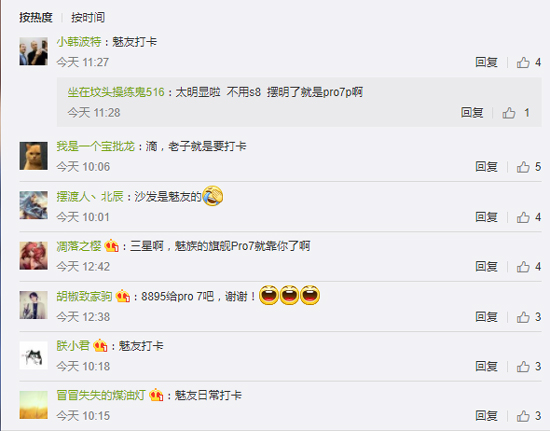Sort comments by 按时间
This screenshot has width=550, height=431.
tap(88, 17)
